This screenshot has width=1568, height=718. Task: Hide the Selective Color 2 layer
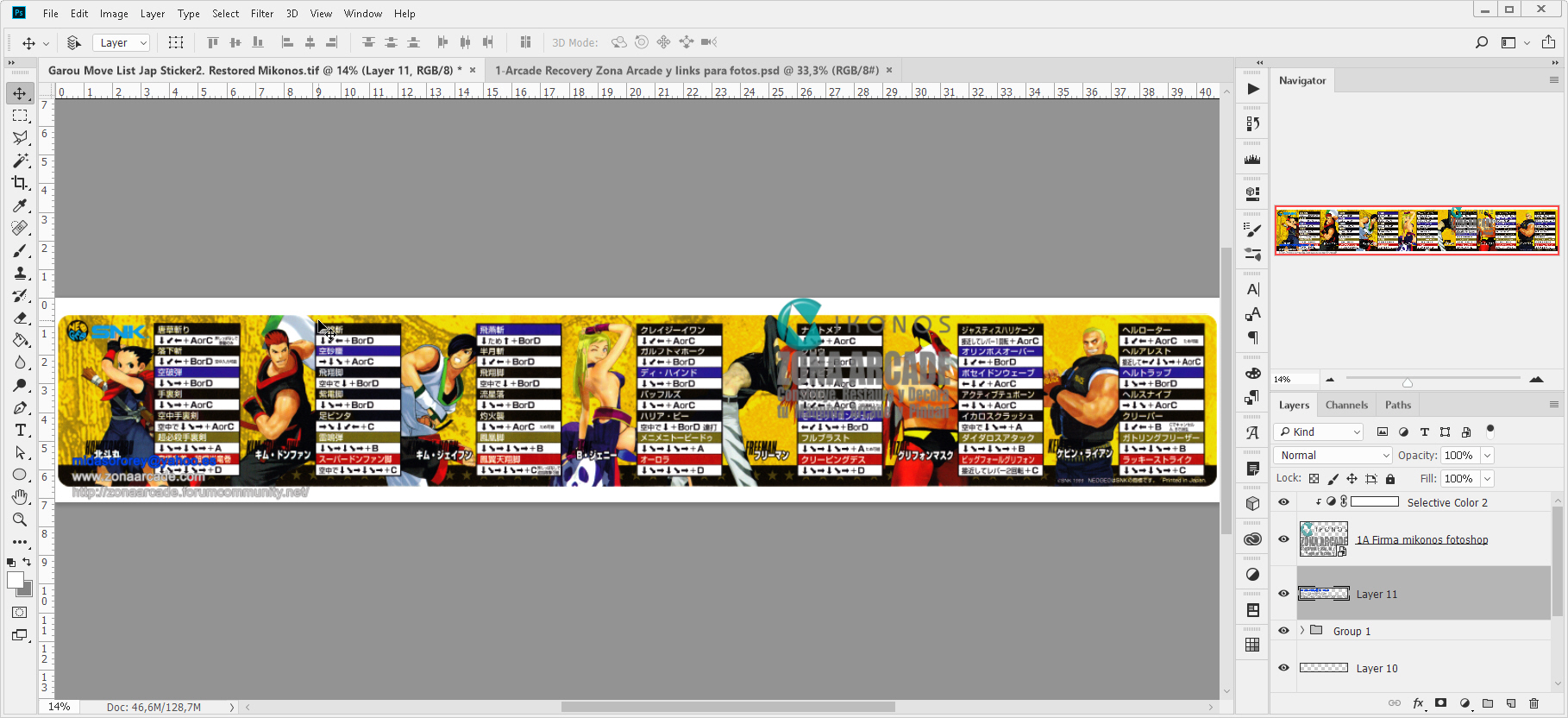1283,502
